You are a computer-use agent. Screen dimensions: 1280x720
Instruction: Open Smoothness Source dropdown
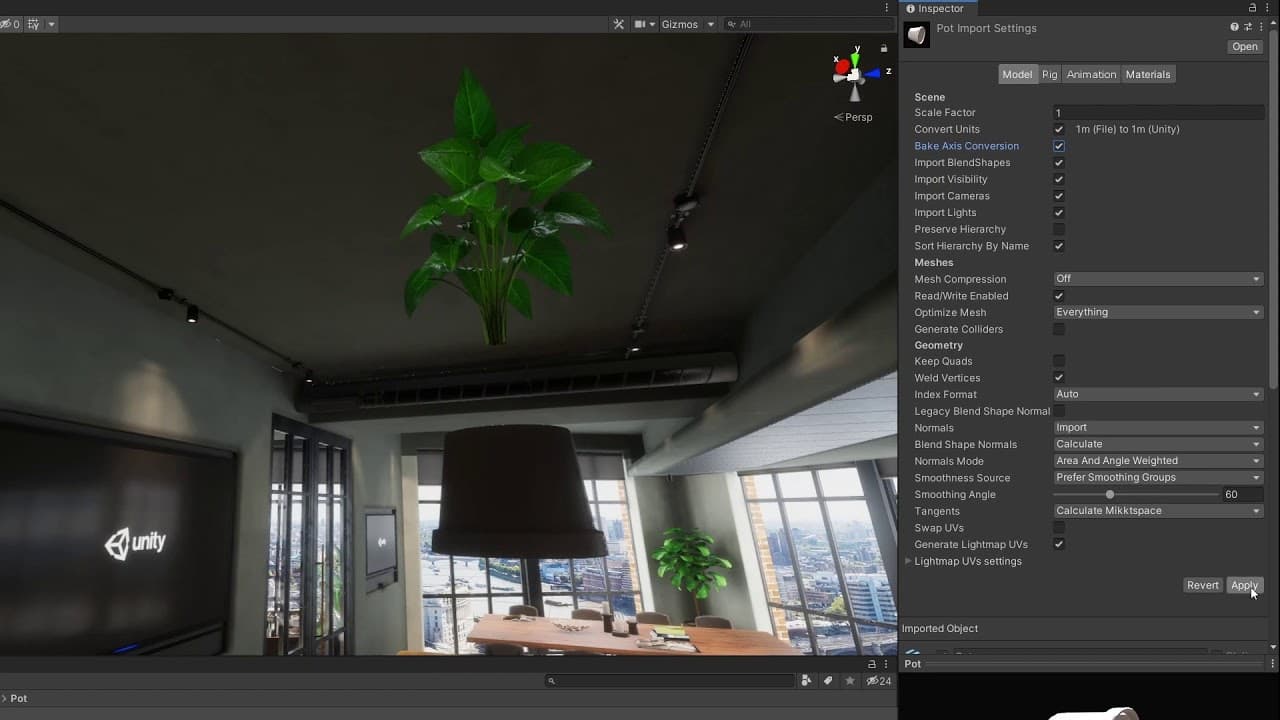pos(1158,477)
